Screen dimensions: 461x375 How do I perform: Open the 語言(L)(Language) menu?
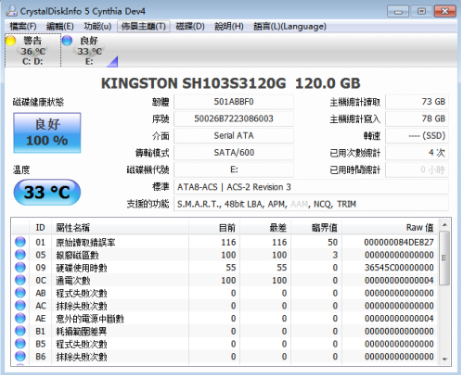[290, 26]
